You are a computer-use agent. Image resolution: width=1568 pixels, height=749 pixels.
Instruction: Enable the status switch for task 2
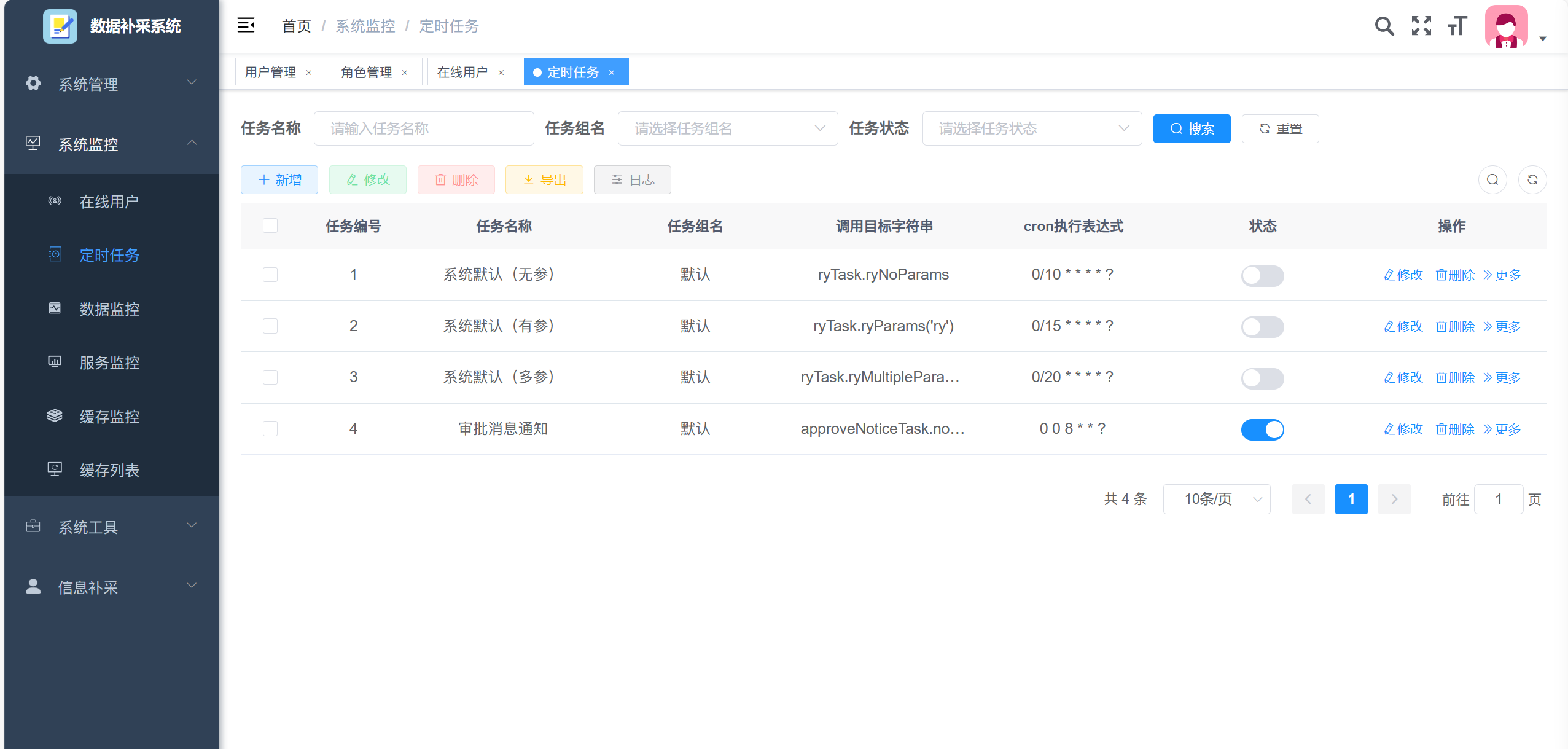coord(1262,327)
